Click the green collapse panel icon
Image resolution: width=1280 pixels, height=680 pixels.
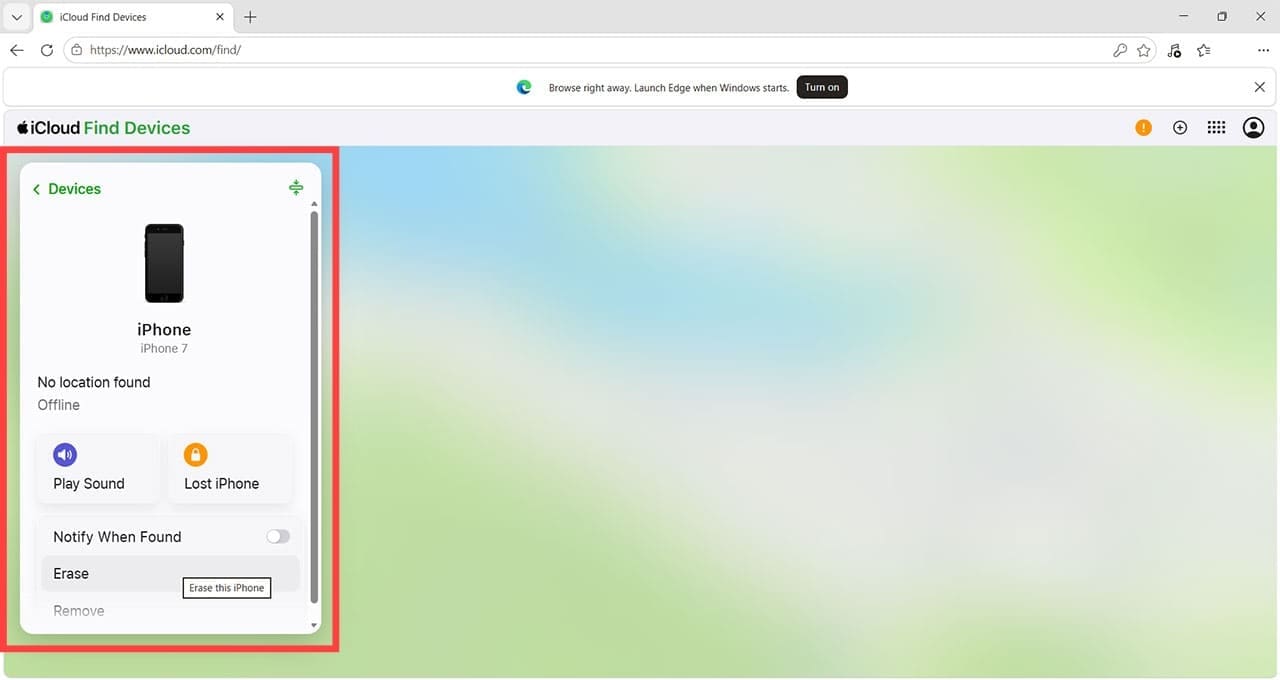pos(296,187)
